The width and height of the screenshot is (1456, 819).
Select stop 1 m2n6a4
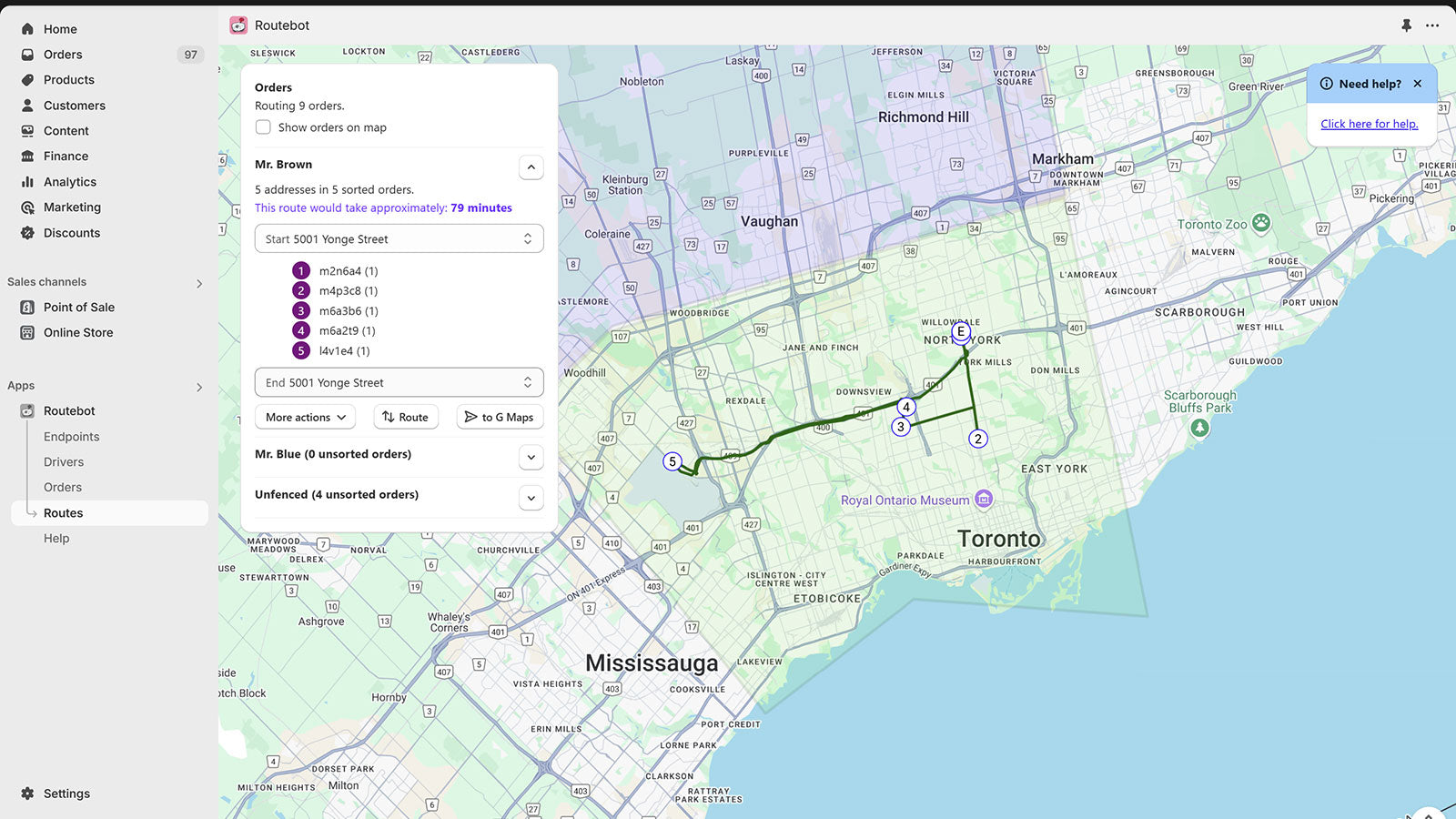(335, 271)
